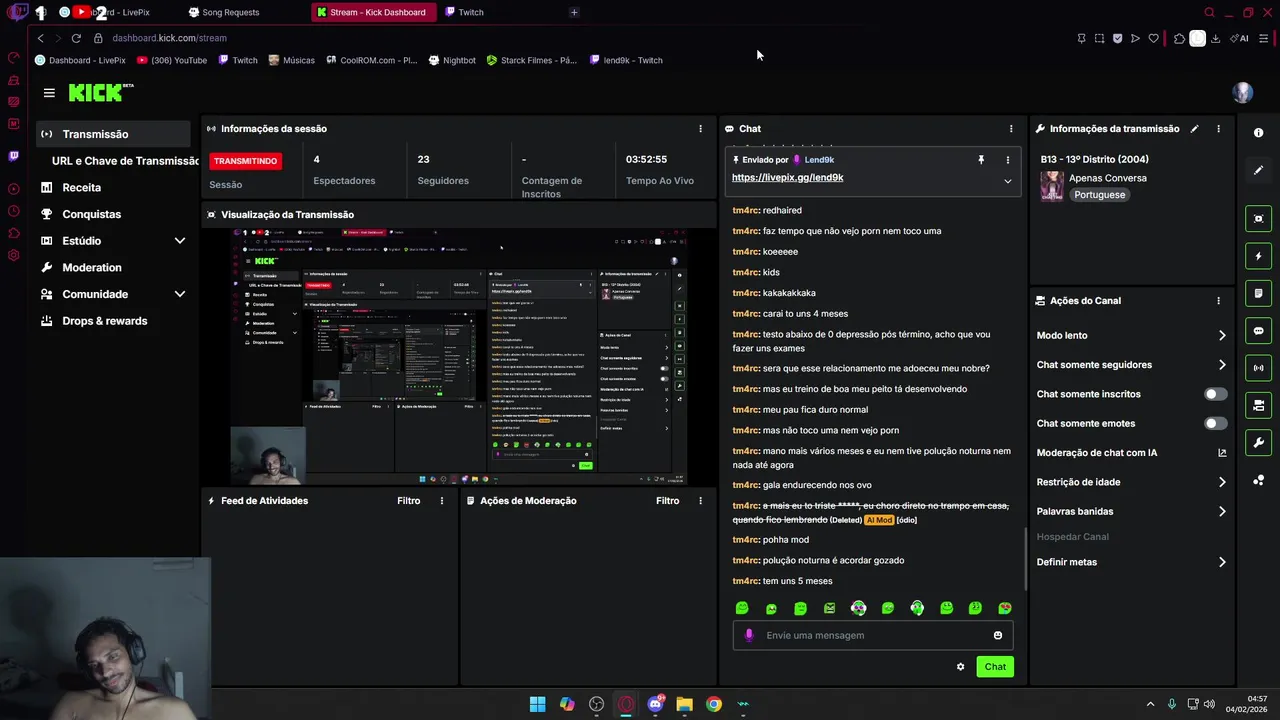Toggle the stream preview panel icon in sidebar
This screenshot has height=720, width=1280.
click(x=1258, y=219)
